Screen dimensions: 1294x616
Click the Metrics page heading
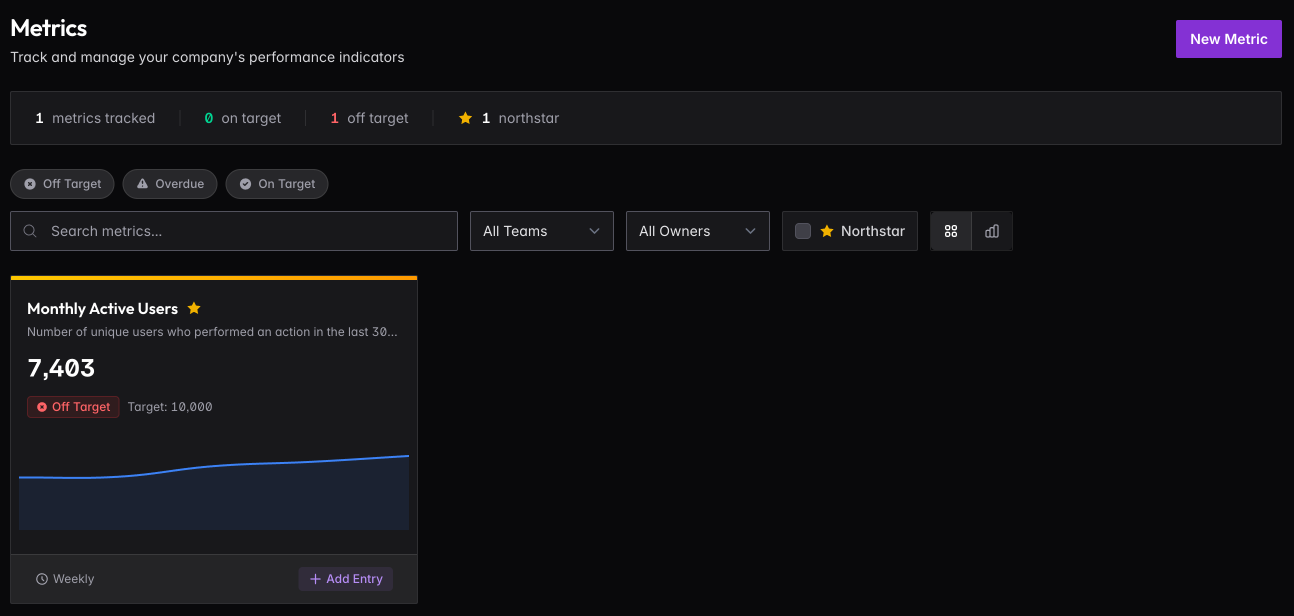tap(48, 28)
